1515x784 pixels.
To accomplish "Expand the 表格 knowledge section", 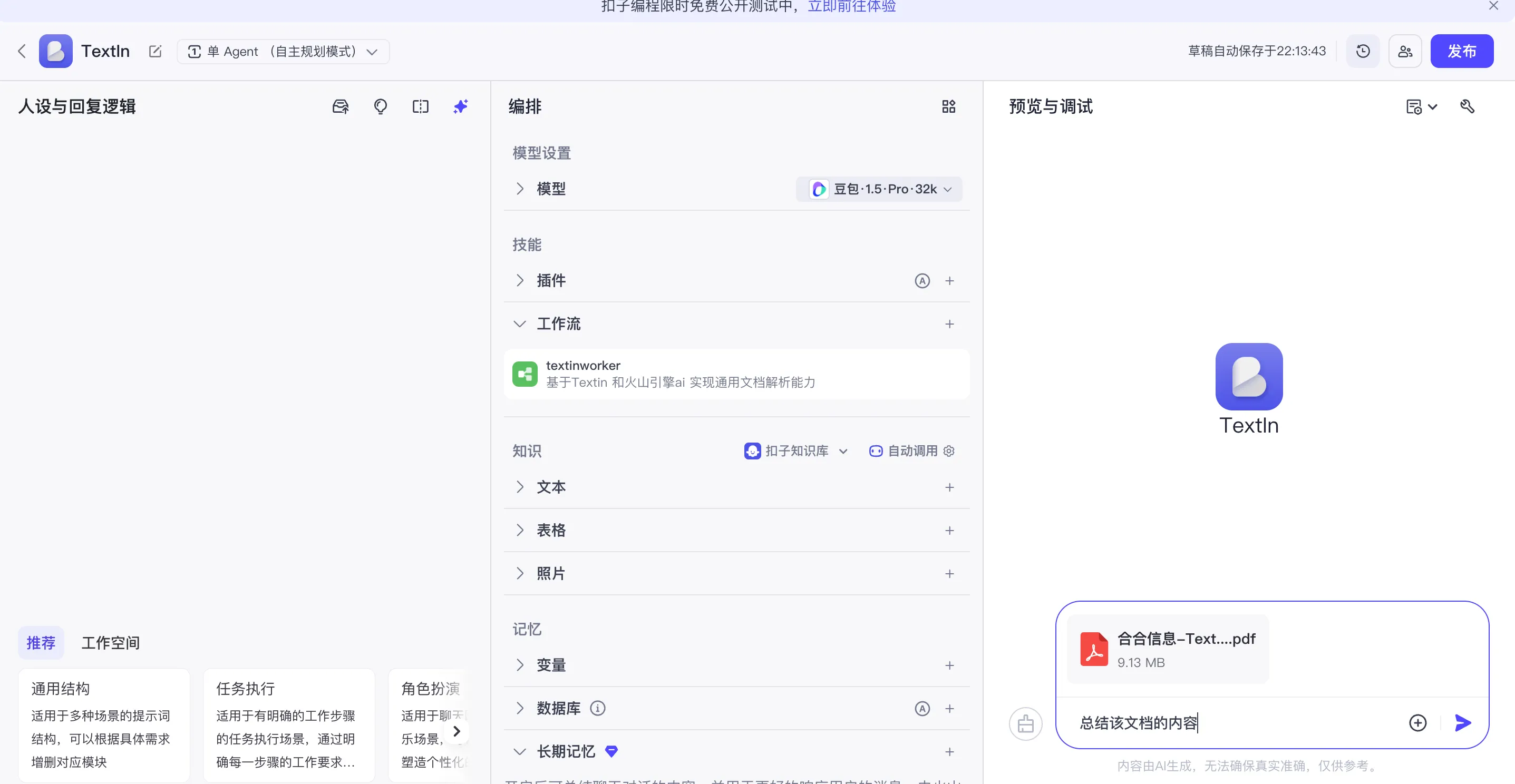I will (520, 530).
